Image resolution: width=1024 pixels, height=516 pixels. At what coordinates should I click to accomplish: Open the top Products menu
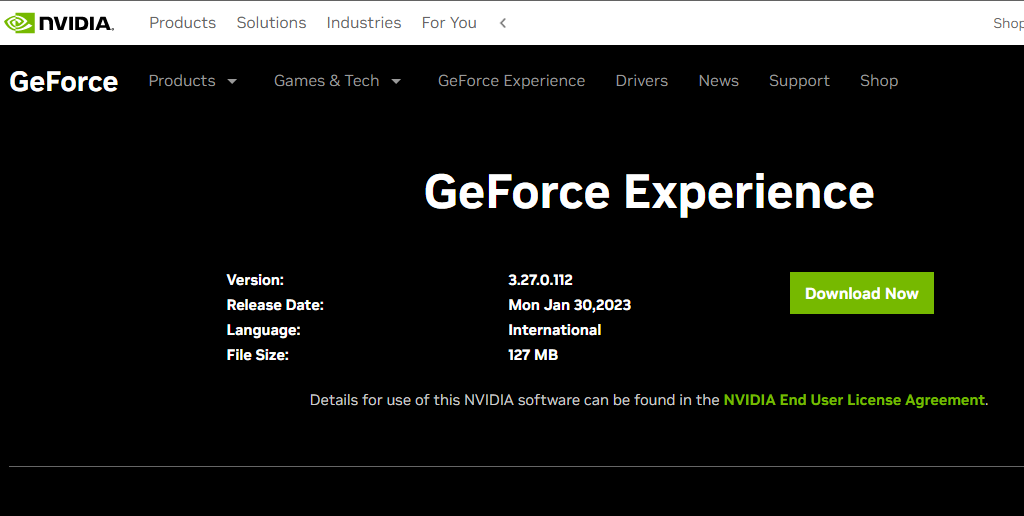tap(182, 23)
